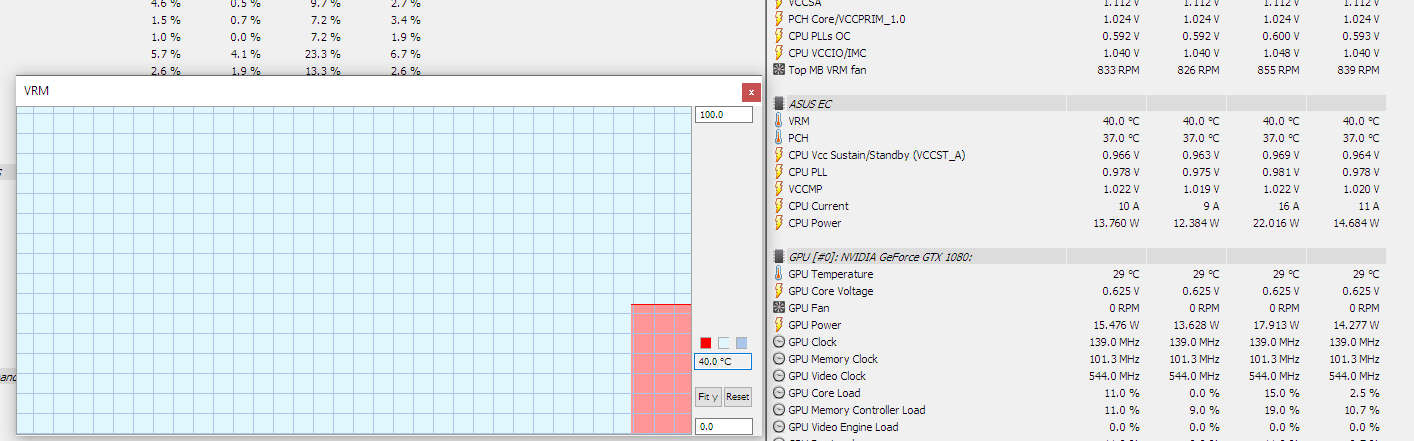
Task: Click the VRM window title text
Action: tap(36, 91)
